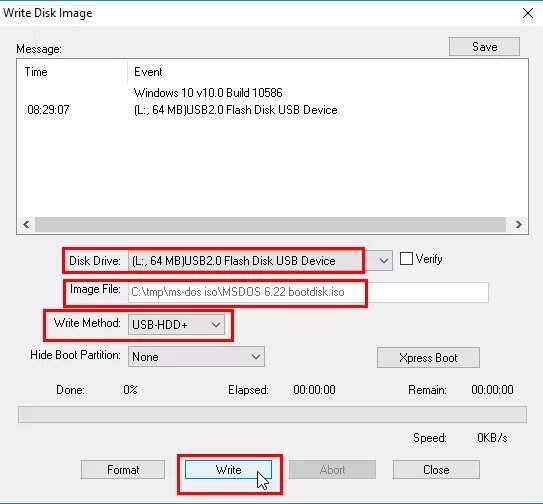This screenshot has width=543, height=504.
Task: Click the horizontal scrollbar track in message list
Action: [270, 224]
